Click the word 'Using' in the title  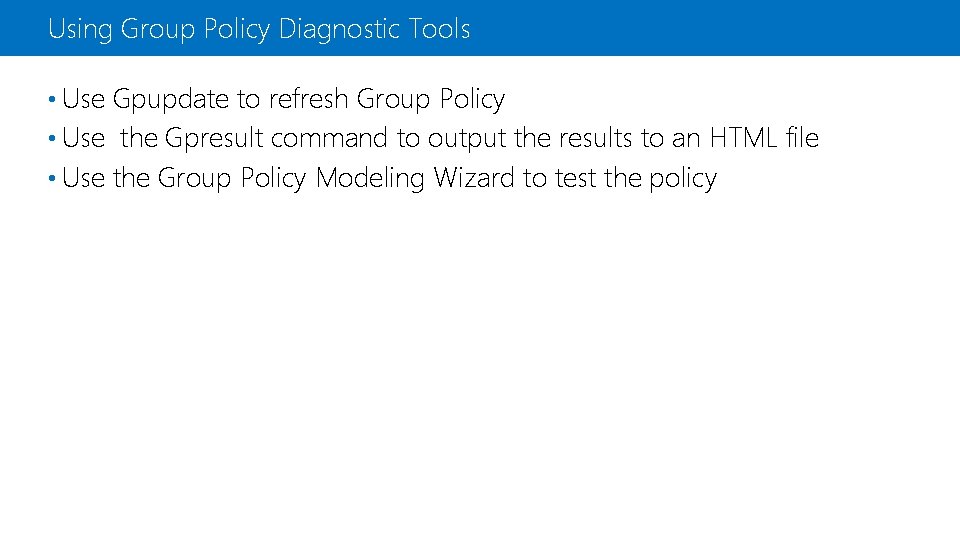pyautogui.click(x=80, y=29)
